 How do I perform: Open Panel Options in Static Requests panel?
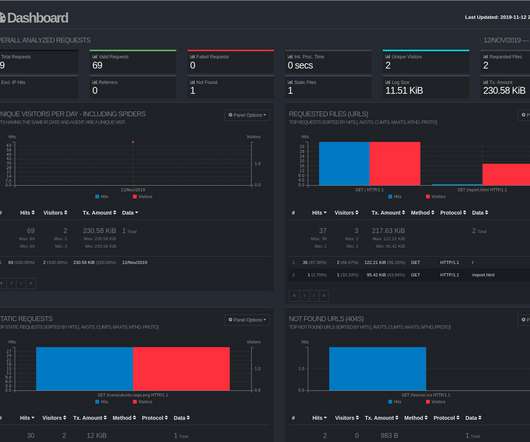247,320
